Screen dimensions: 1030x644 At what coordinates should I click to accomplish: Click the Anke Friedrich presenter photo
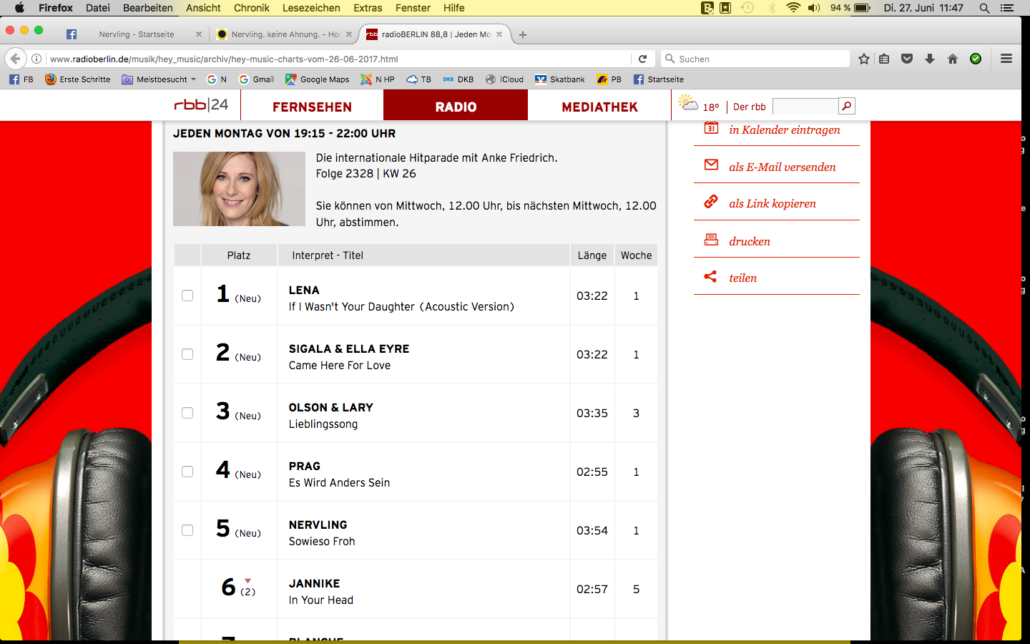(239, 189)
